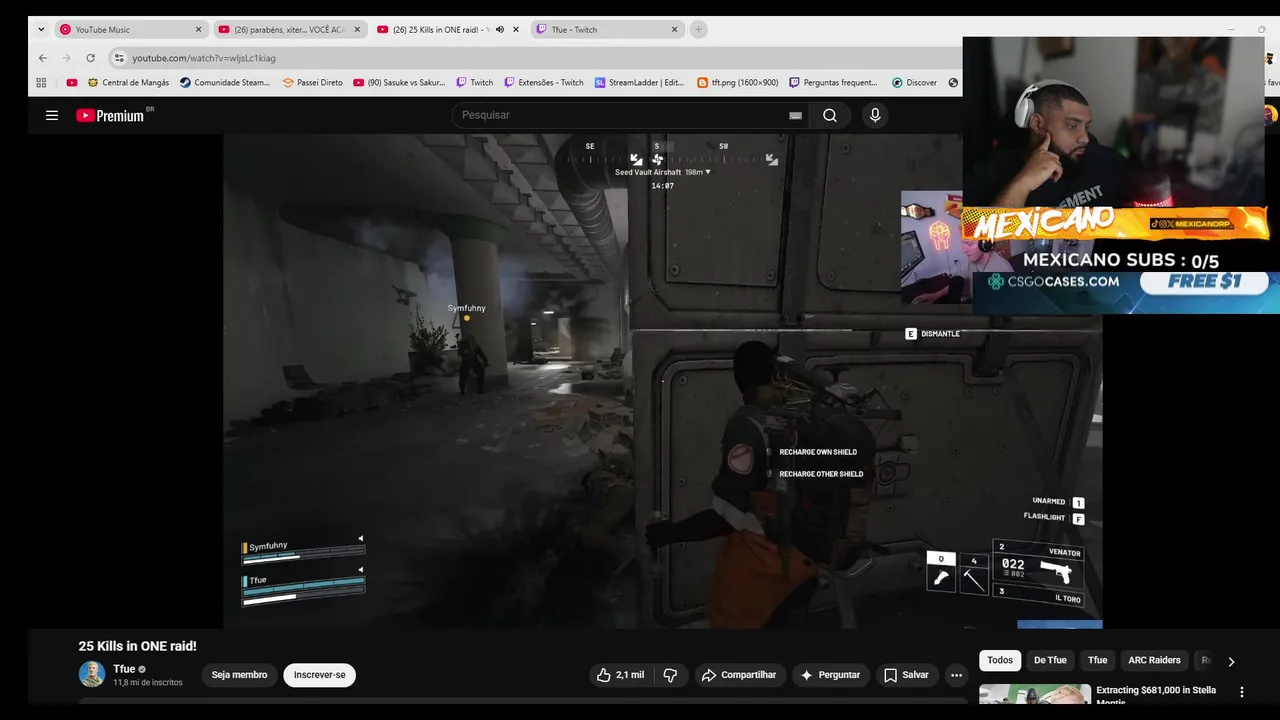Like the video showing 2,1 mil

pyautogui.click(x=620, y=675)
